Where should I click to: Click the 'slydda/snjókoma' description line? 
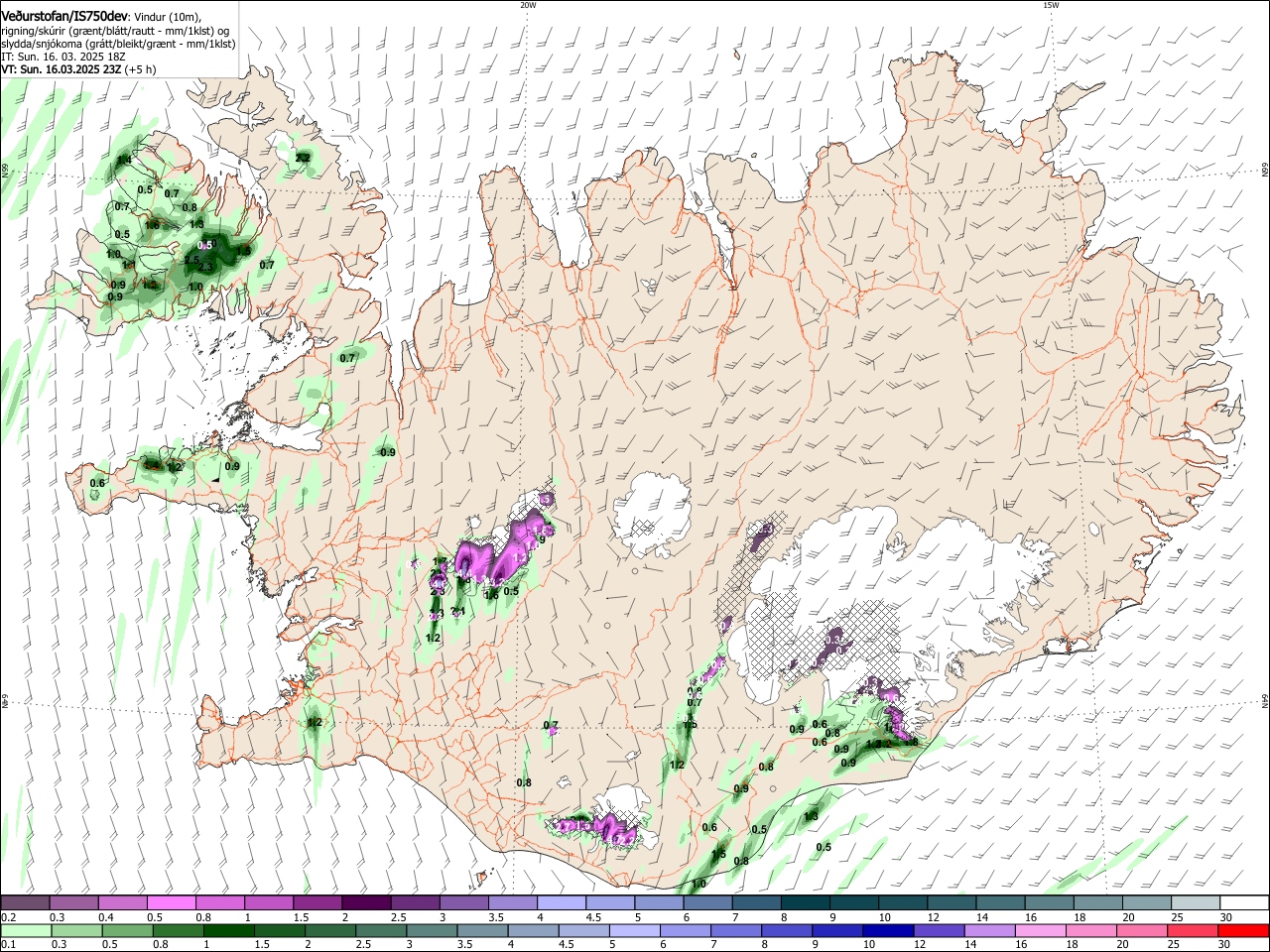[118, 44]
